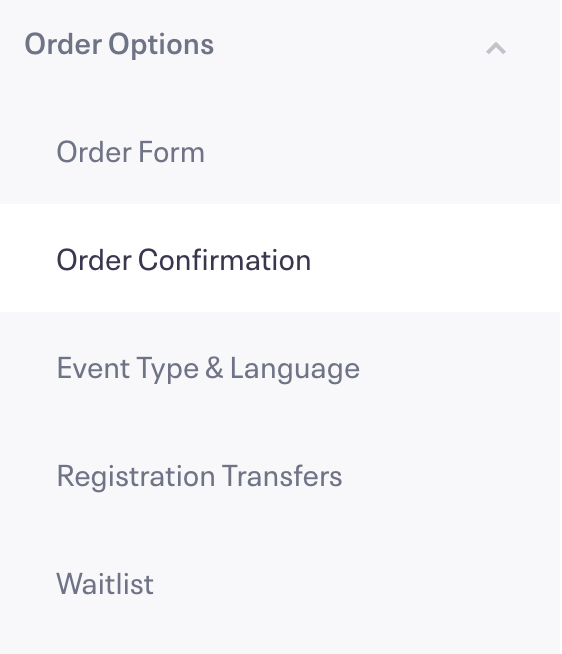Select the Order Confirmation menu item

pos(280,258)
